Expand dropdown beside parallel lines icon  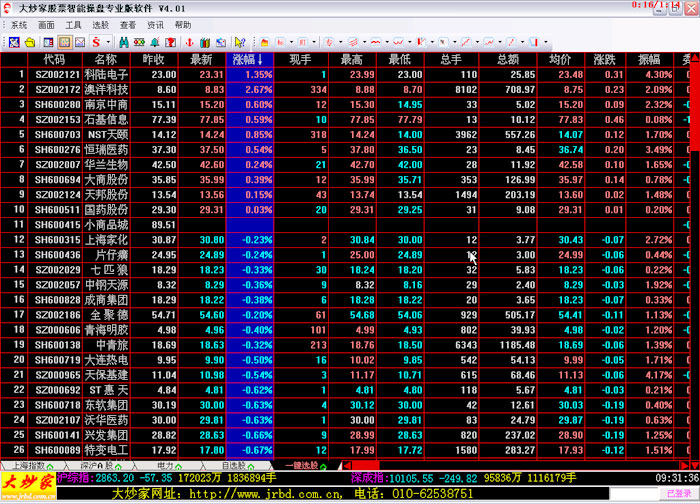tap(364, 42)
